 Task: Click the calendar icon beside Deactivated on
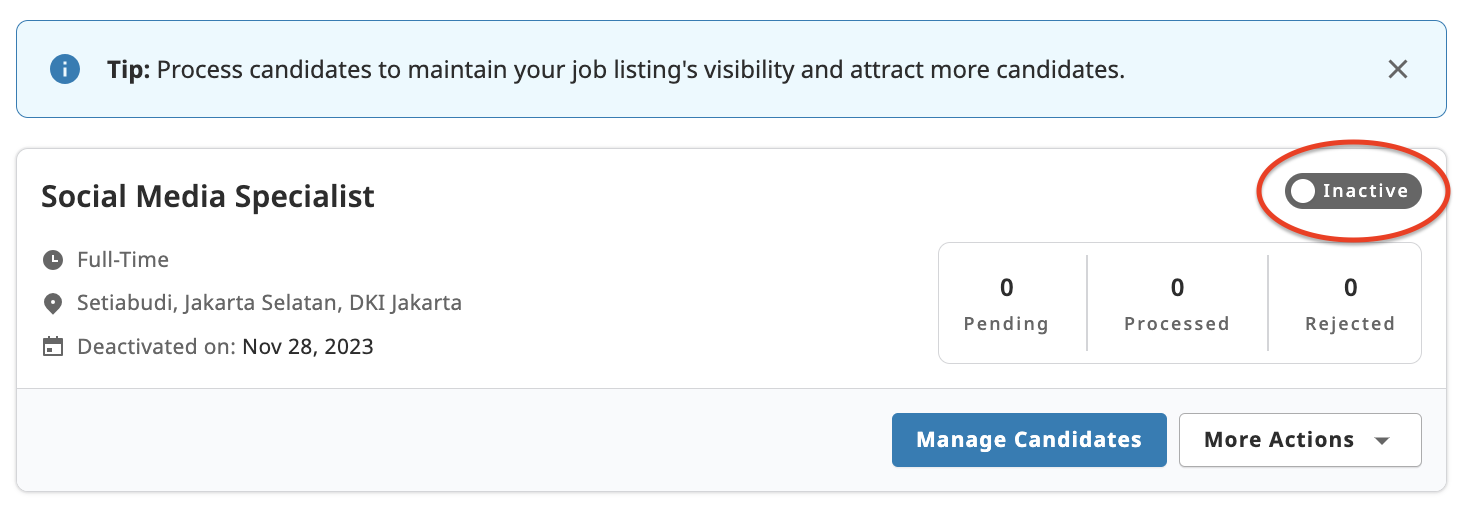point(53,347)
